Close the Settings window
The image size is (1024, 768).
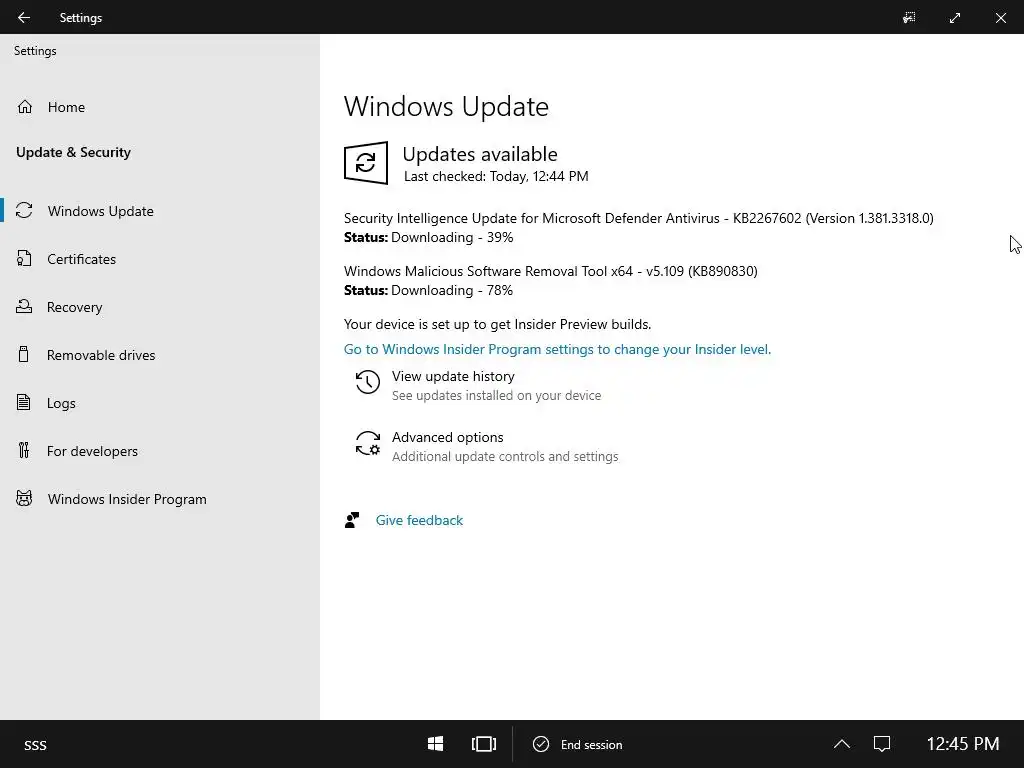[1000, 18]
